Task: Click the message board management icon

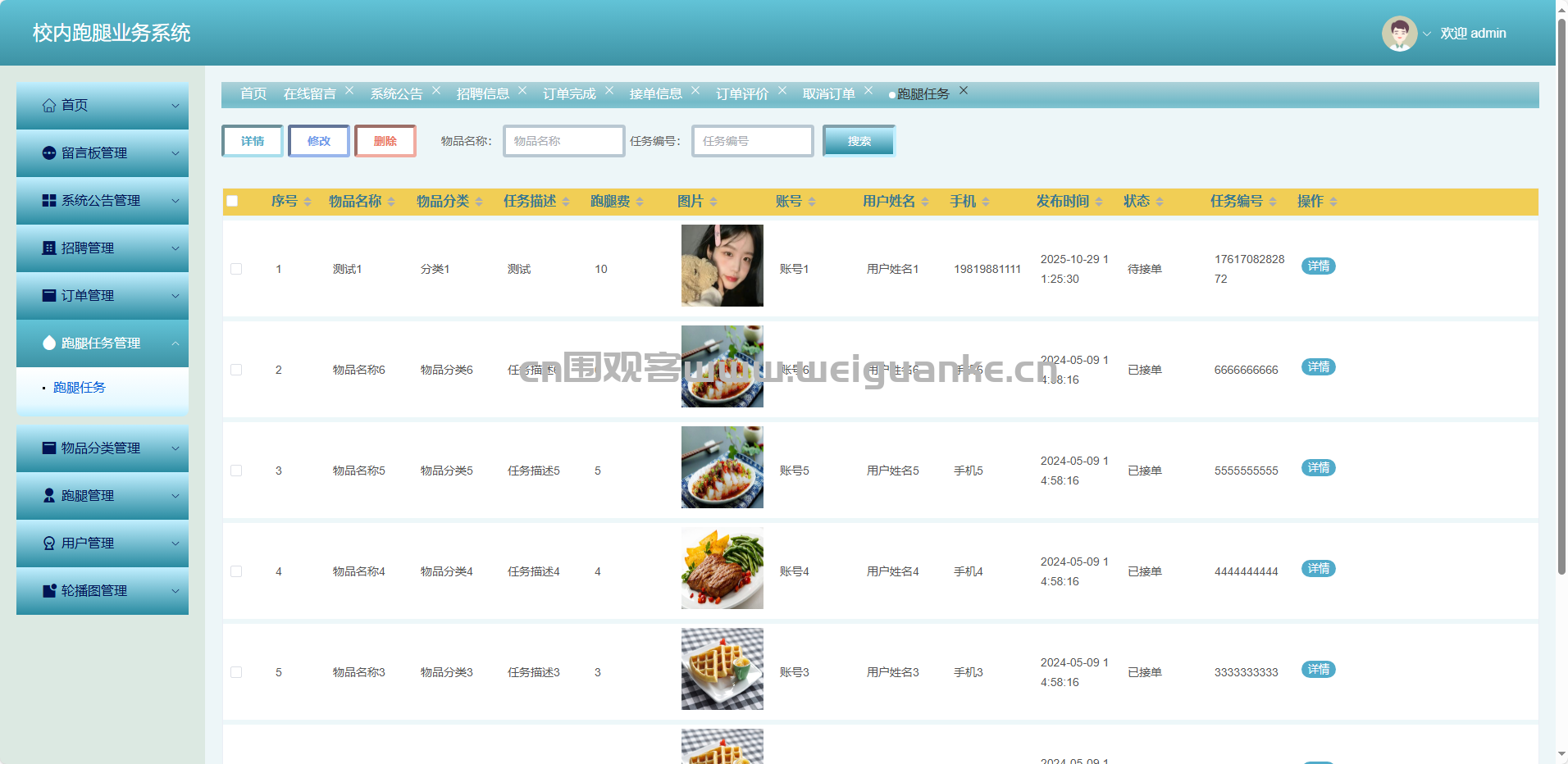Action: pyautogui.click(x=49, y=153)
